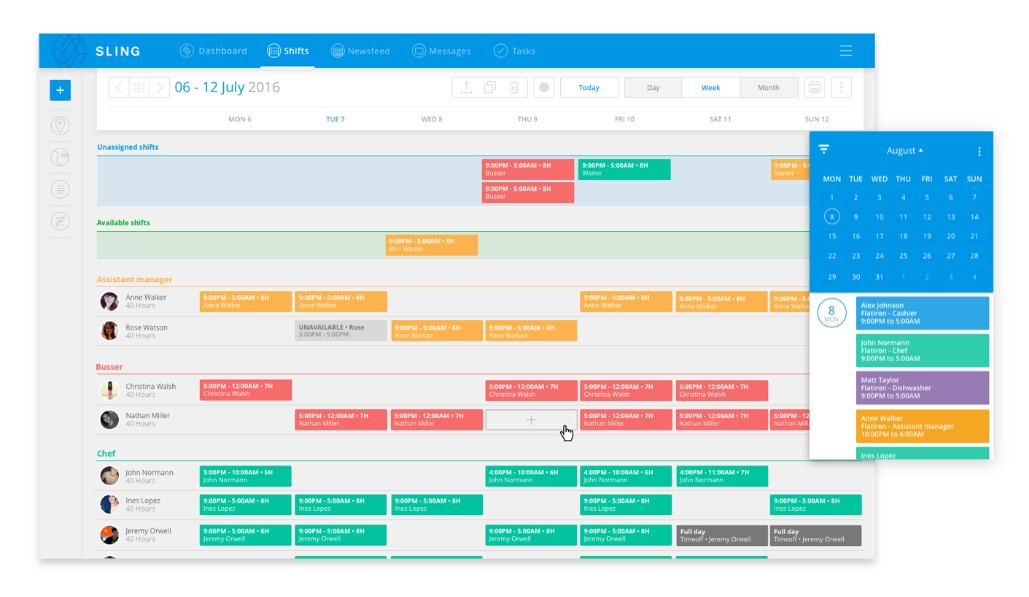
Task: Open the time clock icon in the left sidebar
Action: [60, 158]
